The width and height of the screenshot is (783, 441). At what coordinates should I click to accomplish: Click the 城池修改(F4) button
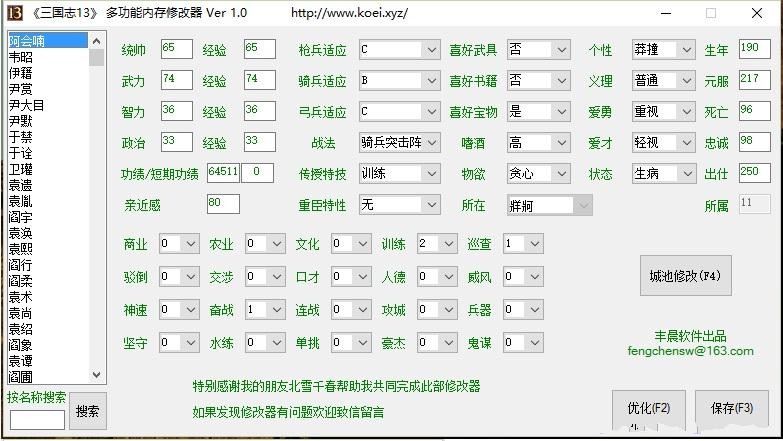[686, 276]
